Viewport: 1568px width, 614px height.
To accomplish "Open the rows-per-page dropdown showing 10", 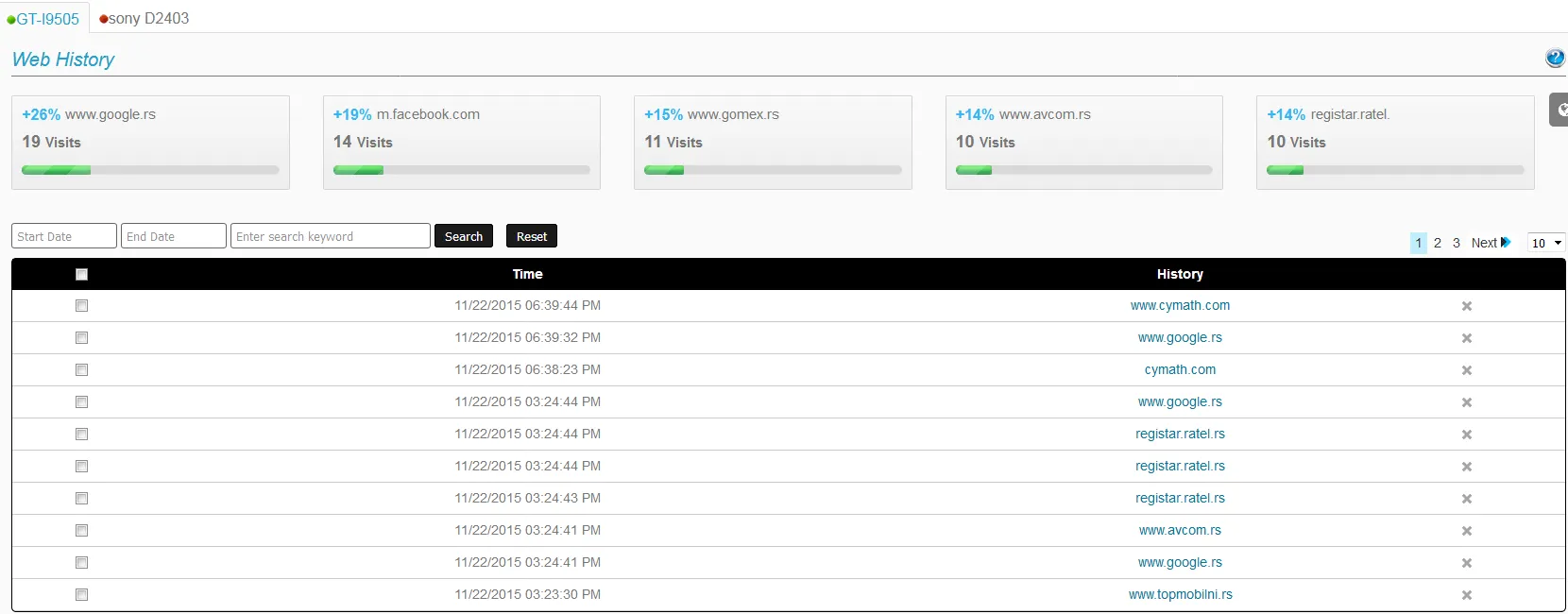I will tap(1545, 243).
